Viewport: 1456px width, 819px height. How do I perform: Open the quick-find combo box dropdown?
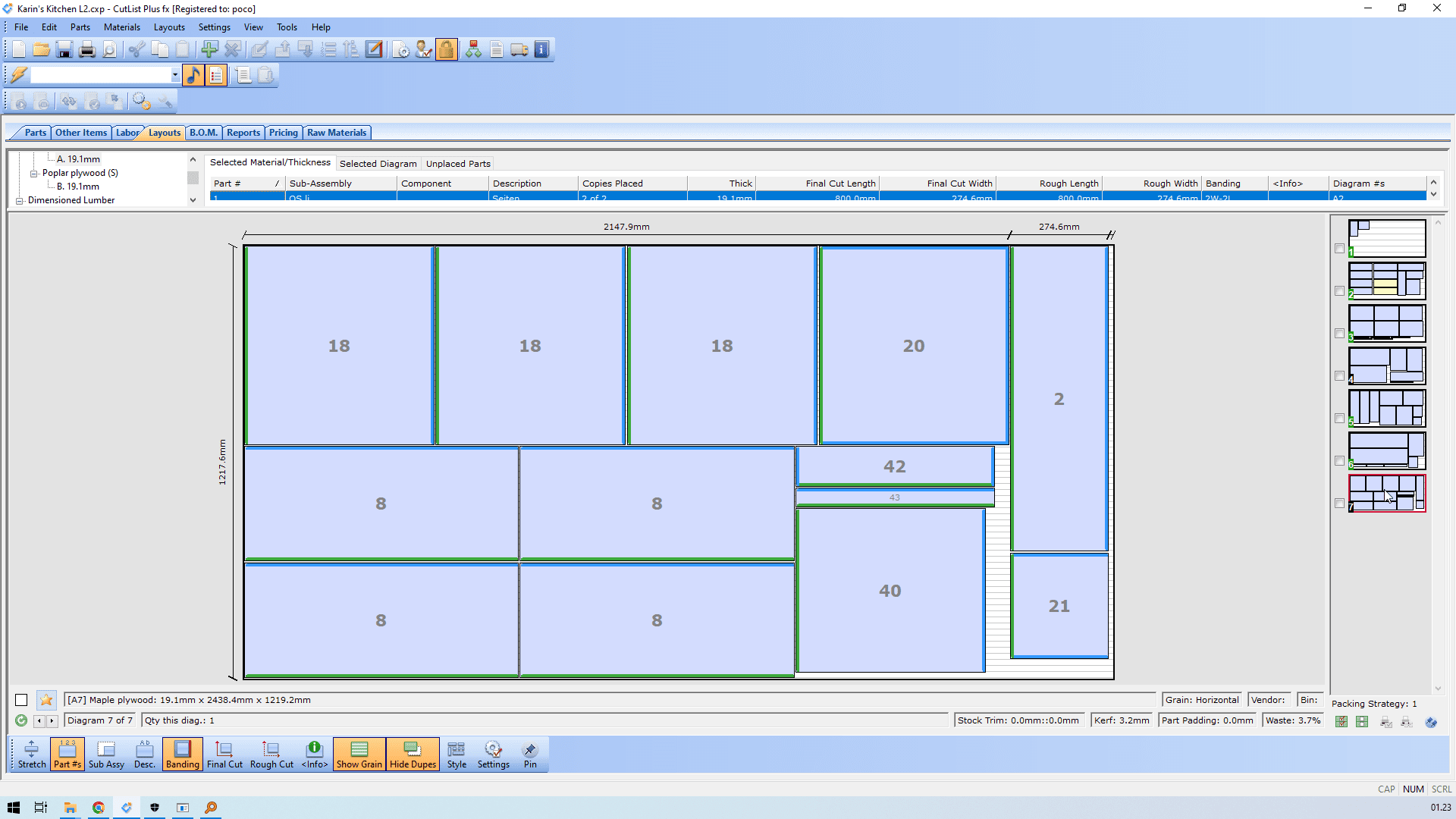click(x=175, y=75)
